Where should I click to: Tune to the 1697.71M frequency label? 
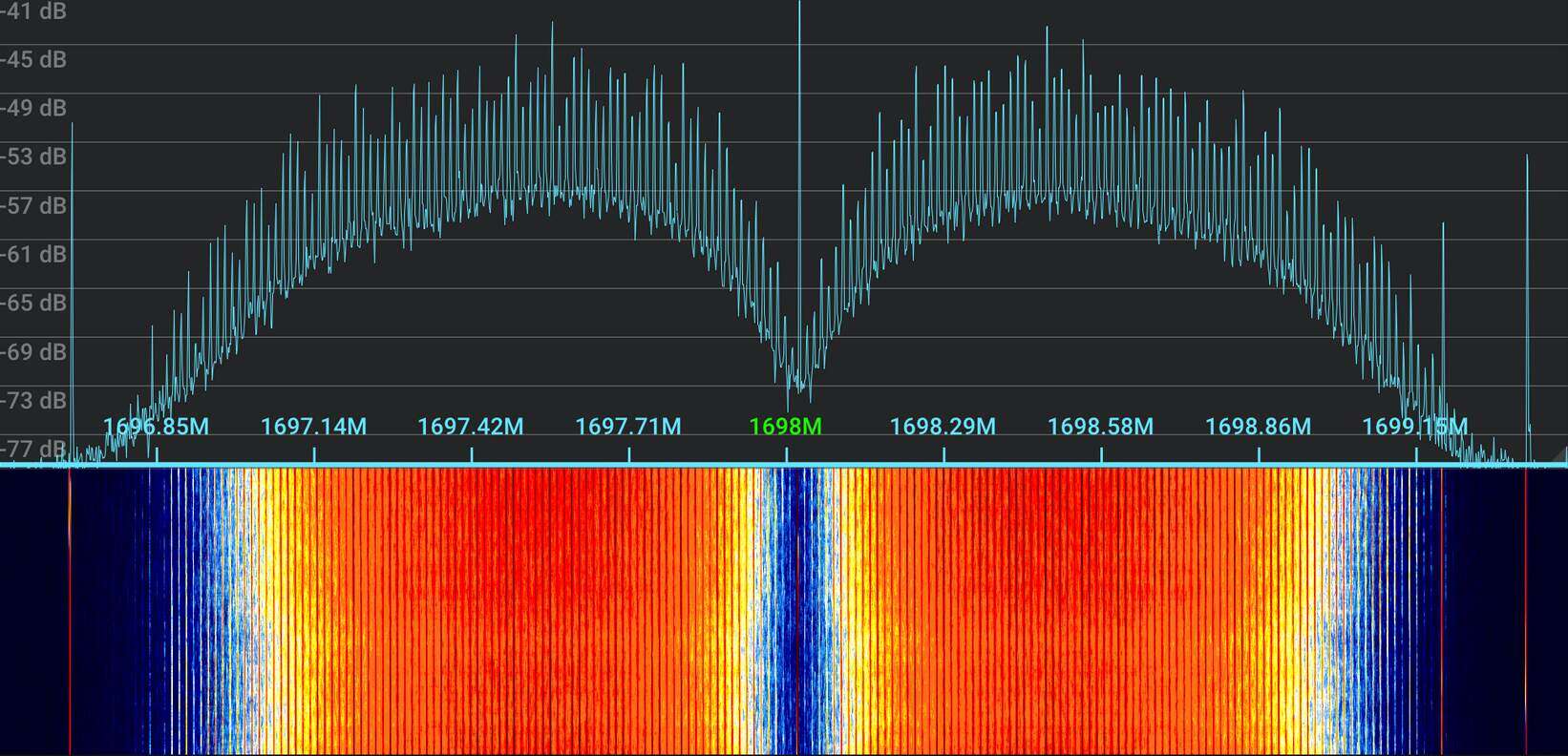pyautogui.click(x=628, y=426)
